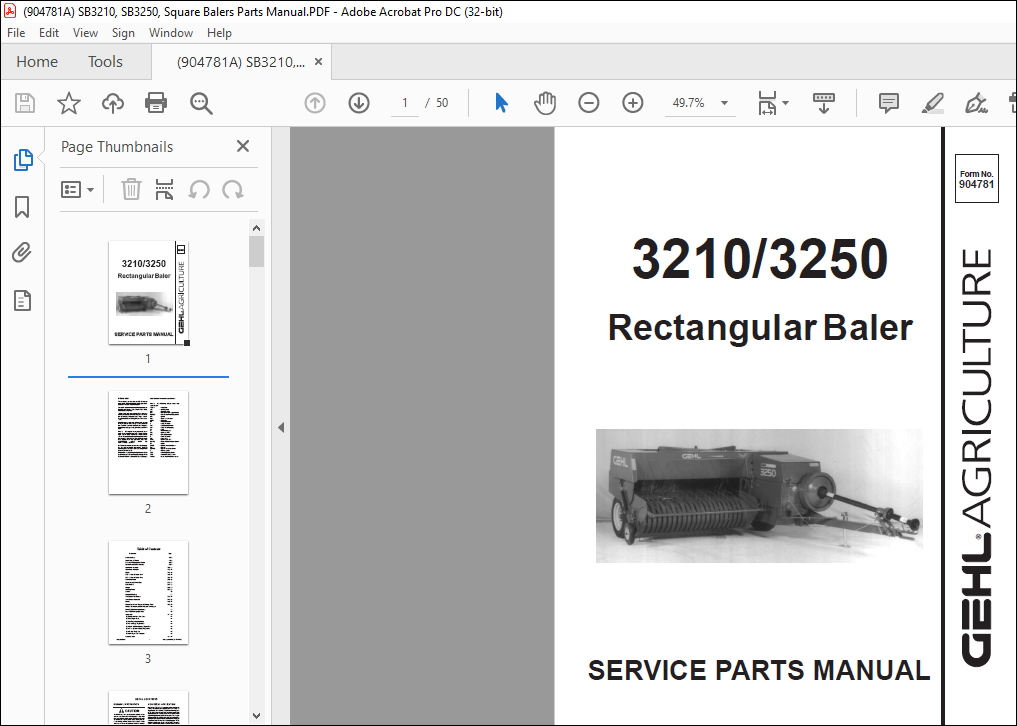Click the scrolling mode keyboard icon

point(824,103)
